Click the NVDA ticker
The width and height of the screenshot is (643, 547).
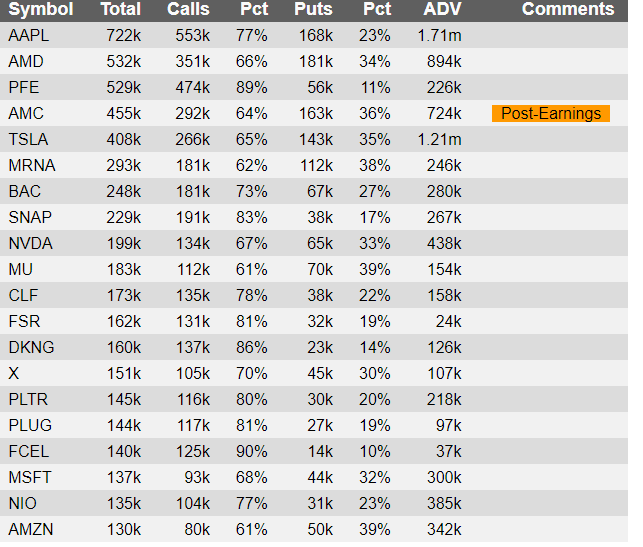pos(31,244)
